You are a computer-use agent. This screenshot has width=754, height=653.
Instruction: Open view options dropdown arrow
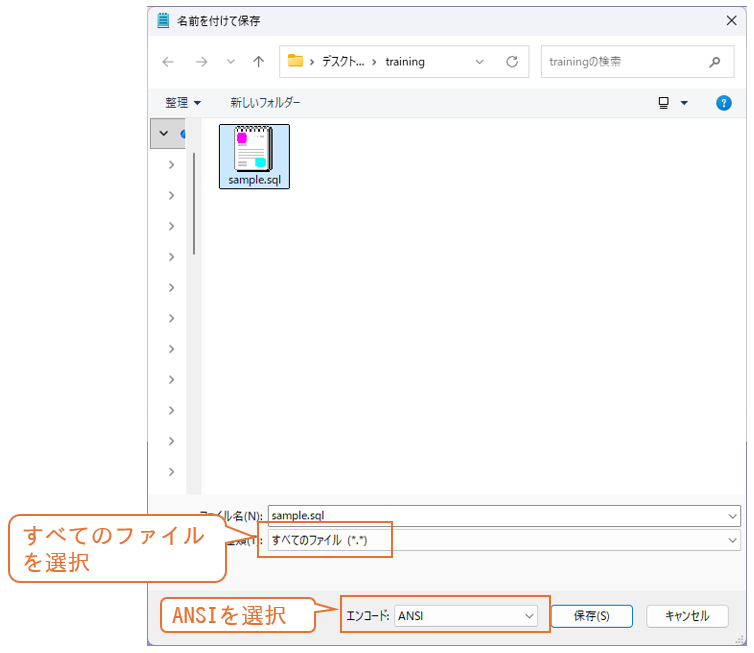pyautogui.click(x=684, y=102)
